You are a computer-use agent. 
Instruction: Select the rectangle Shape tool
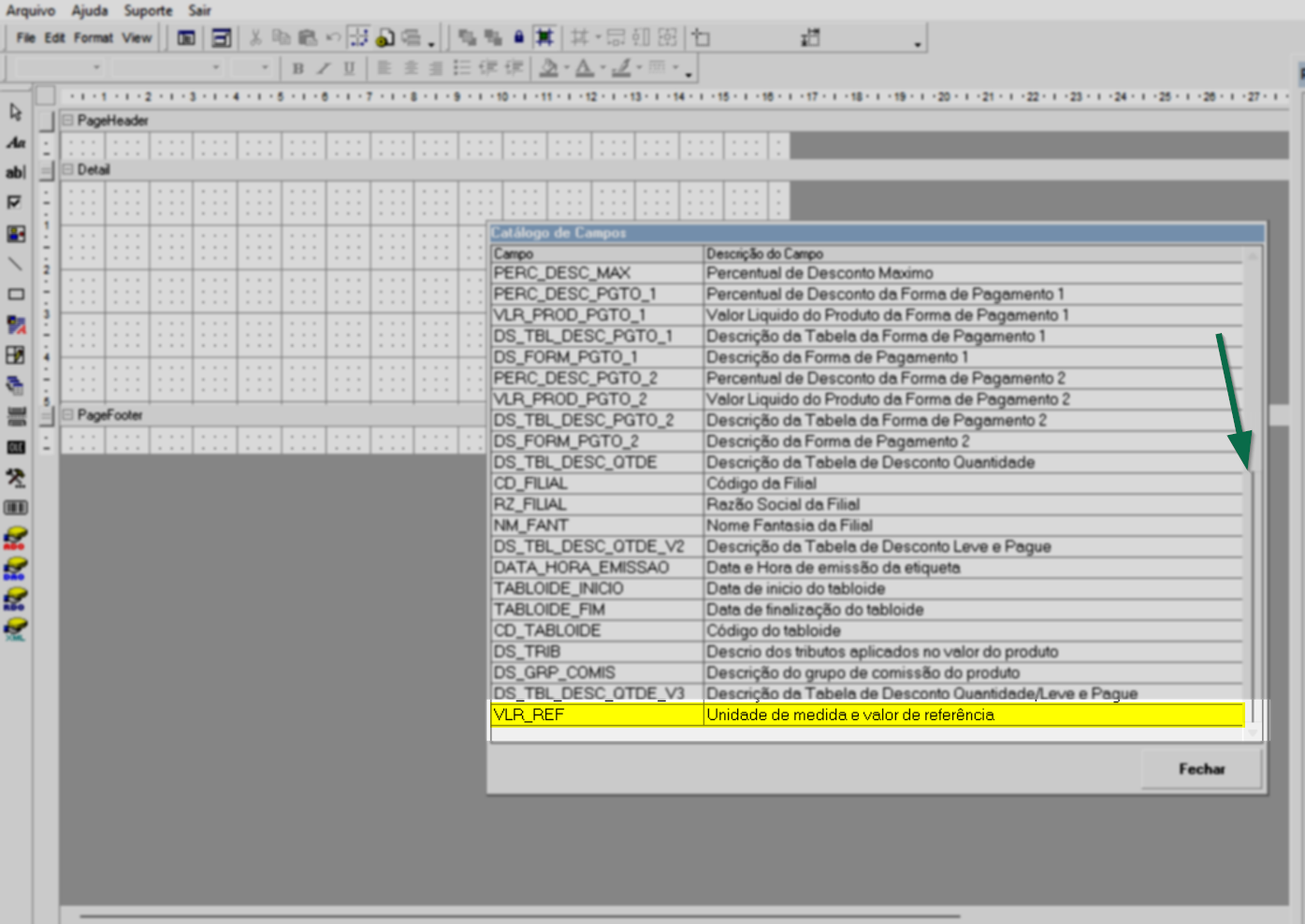(16, 295)
